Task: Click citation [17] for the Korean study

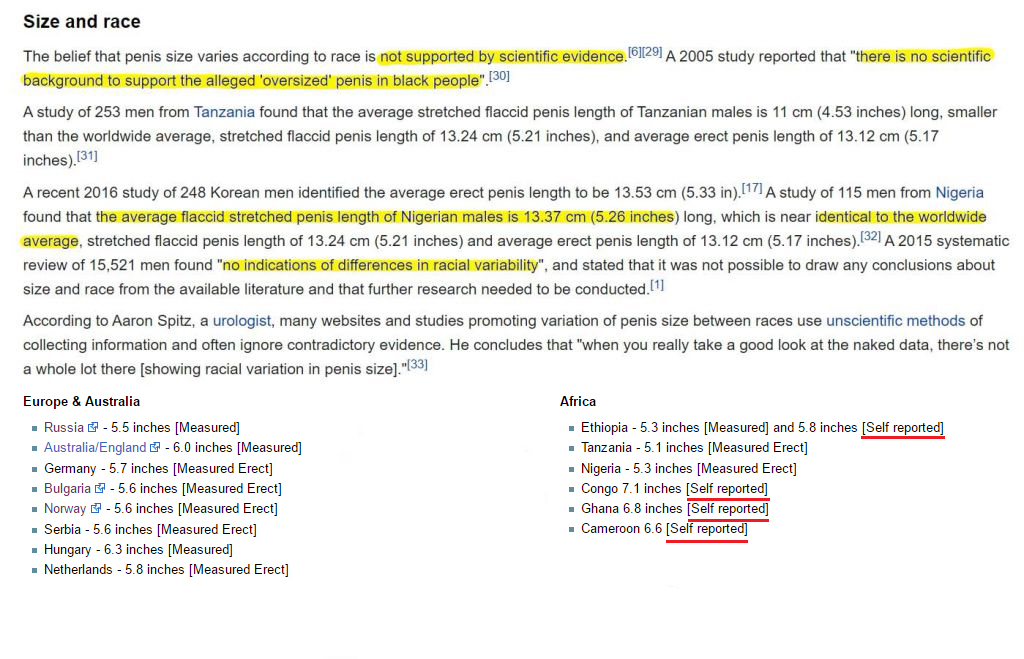Action: [752, 188]
